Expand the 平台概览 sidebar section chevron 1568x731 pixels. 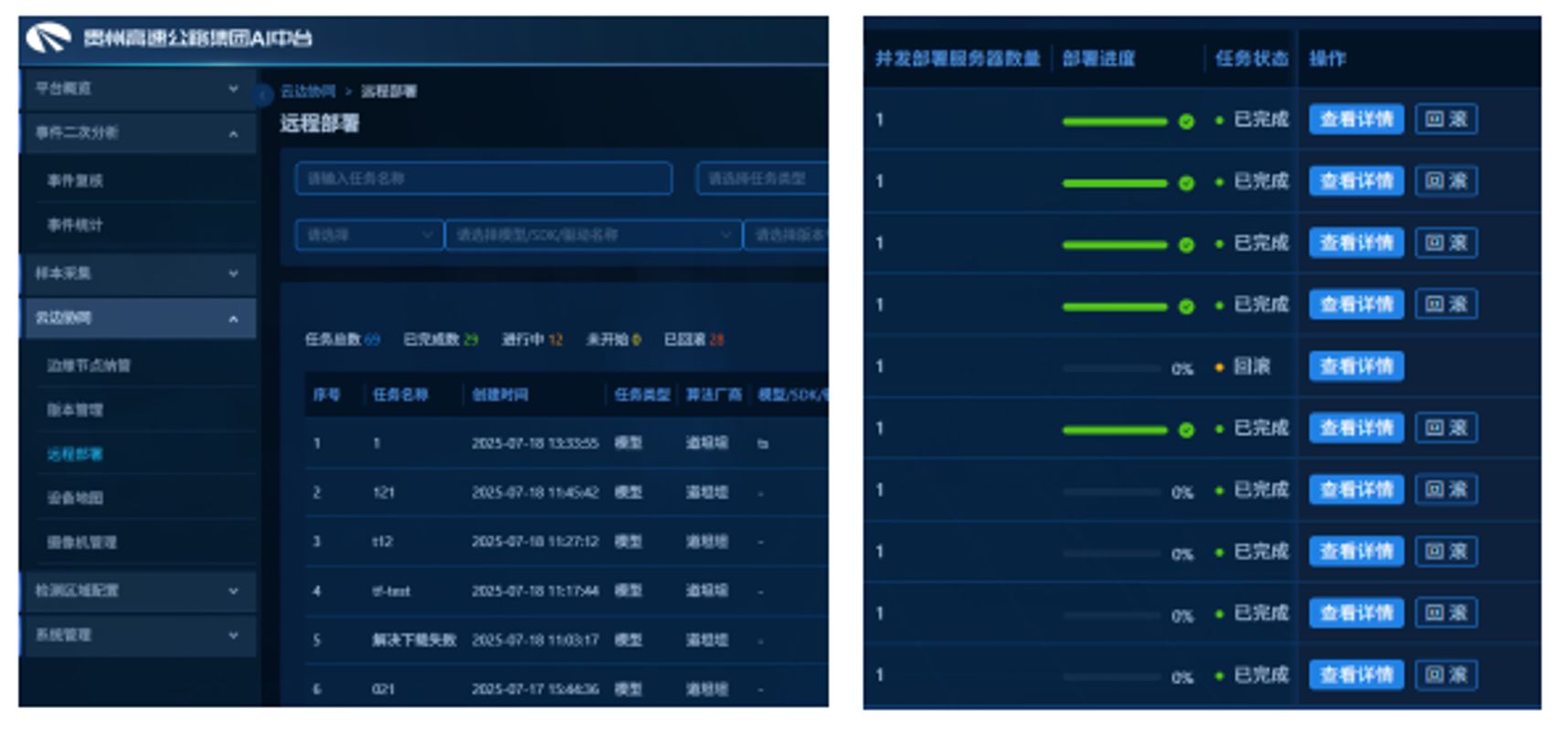(233, 89)
